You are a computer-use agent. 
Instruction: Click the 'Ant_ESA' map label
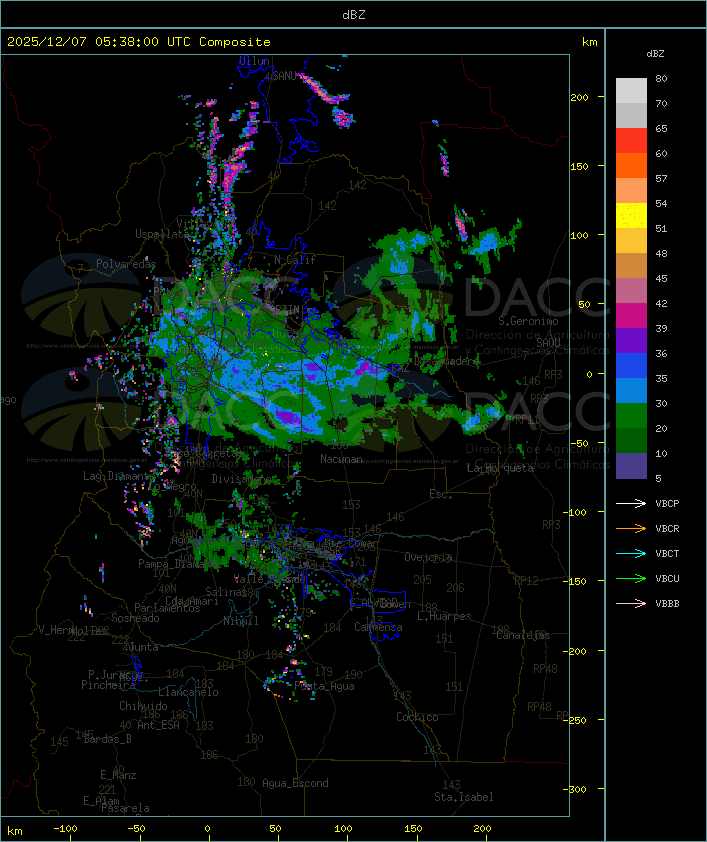click(158, 725)
